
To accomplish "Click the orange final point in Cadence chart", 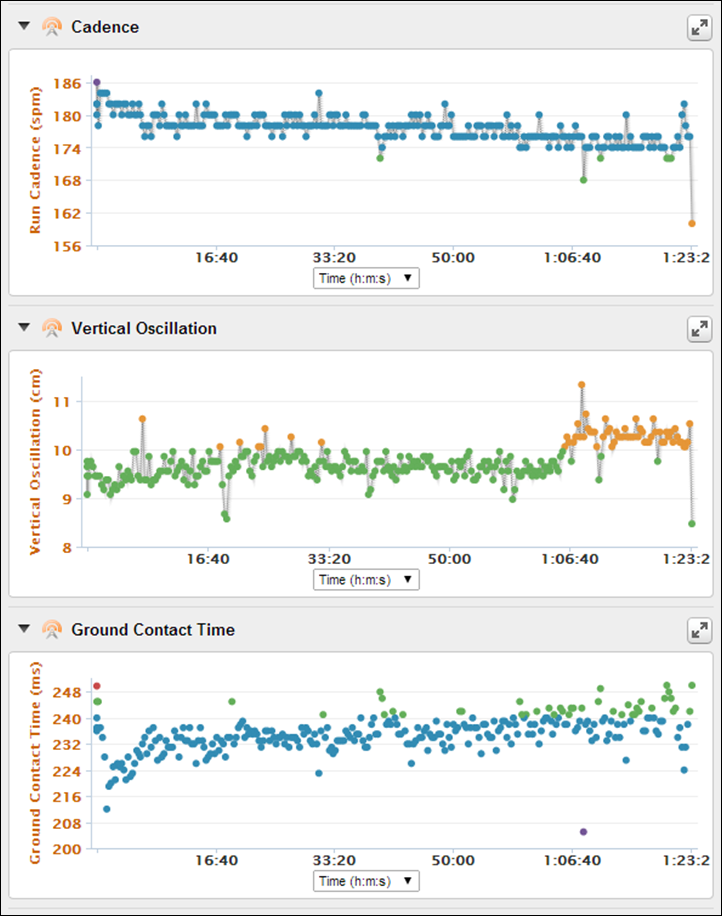I will point(692,223).
